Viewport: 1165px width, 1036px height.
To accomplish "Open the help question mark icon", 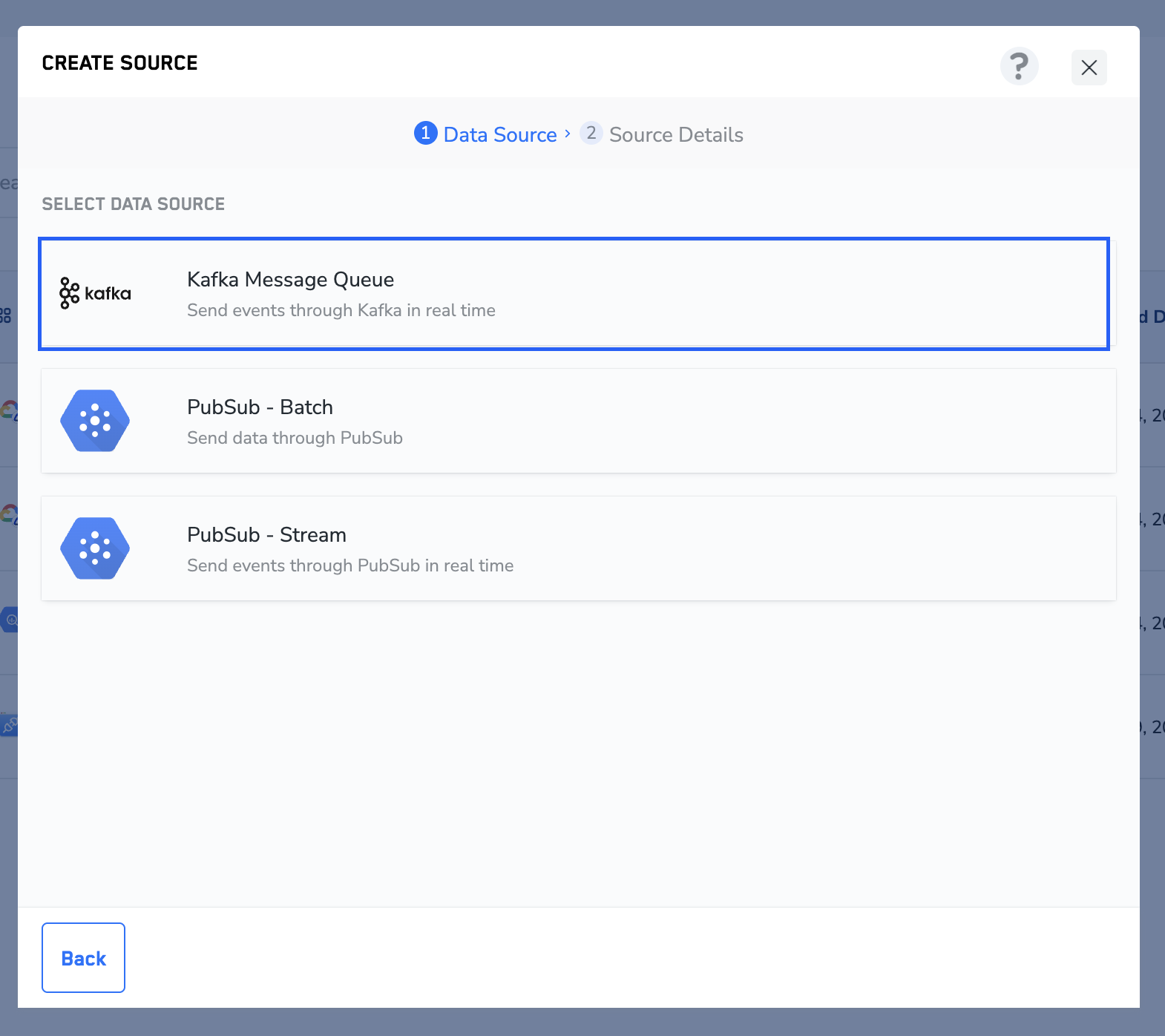I will (1019, 67).
